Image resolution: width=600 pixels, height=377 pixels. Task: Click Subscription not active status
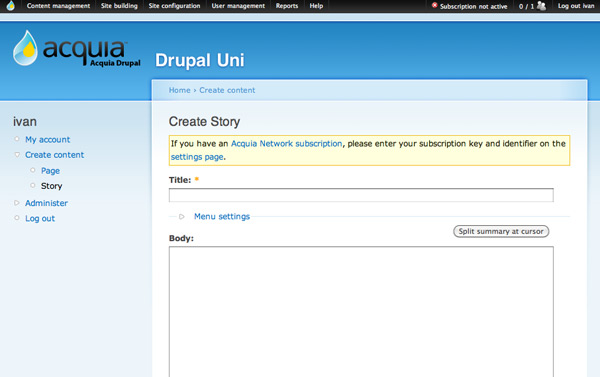[x=473, y=6]
